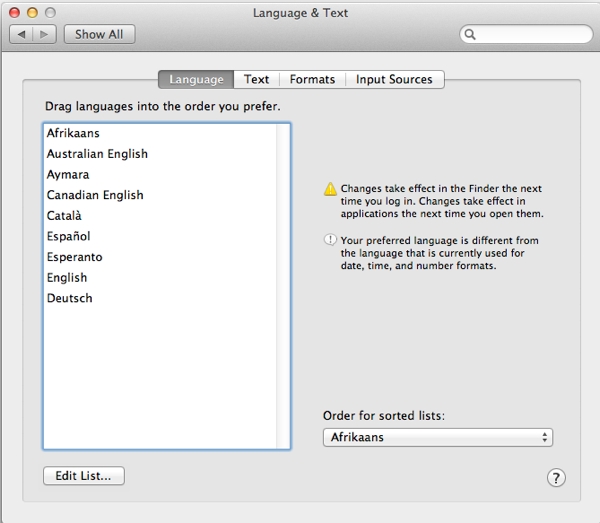Click the 'Changes take effect in the Finder' notice
The height and width of the screenshot is (523, 600).
(442, 201)
